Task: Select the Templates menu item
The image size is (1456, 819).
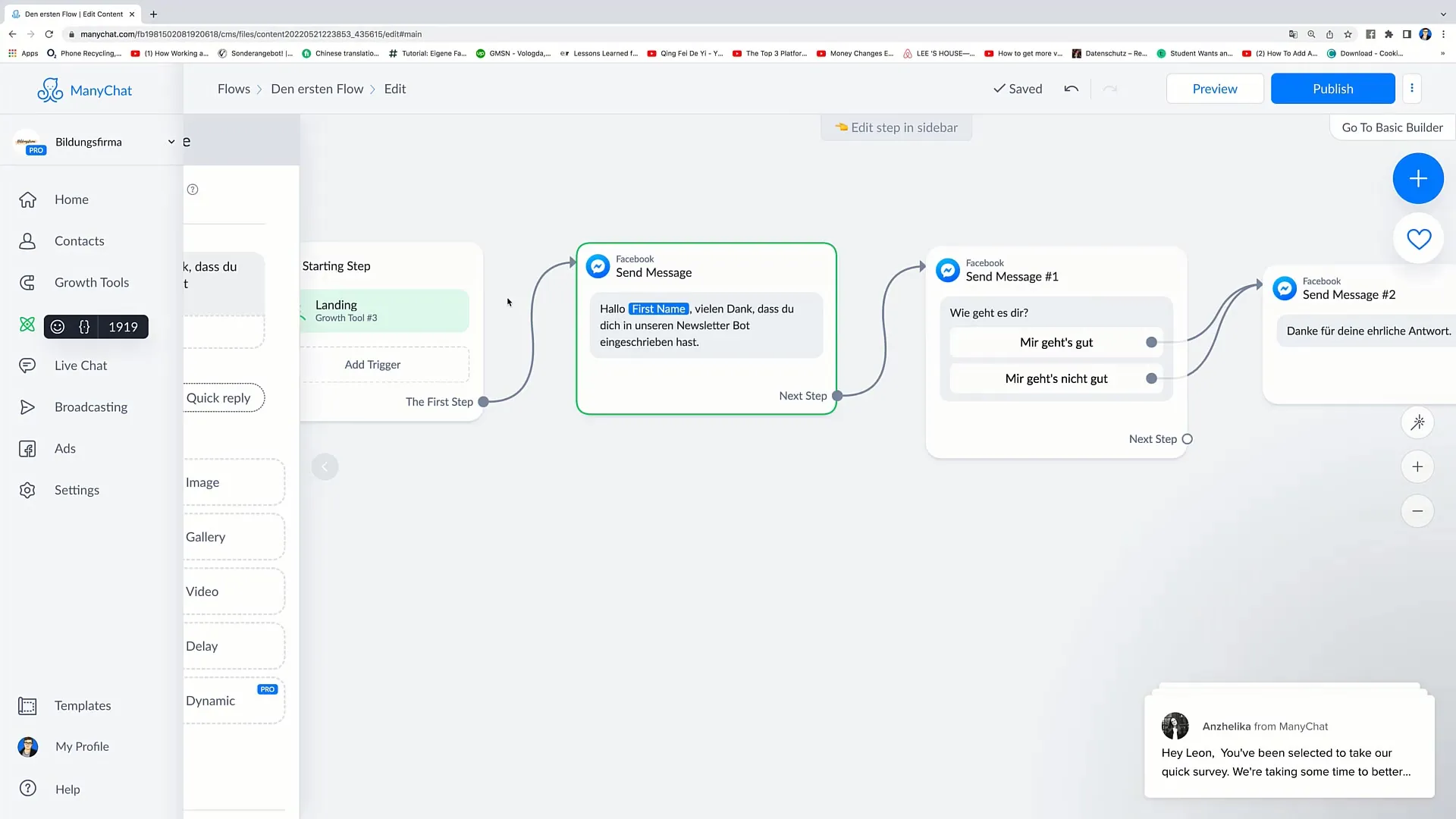Action: (83, 705)
